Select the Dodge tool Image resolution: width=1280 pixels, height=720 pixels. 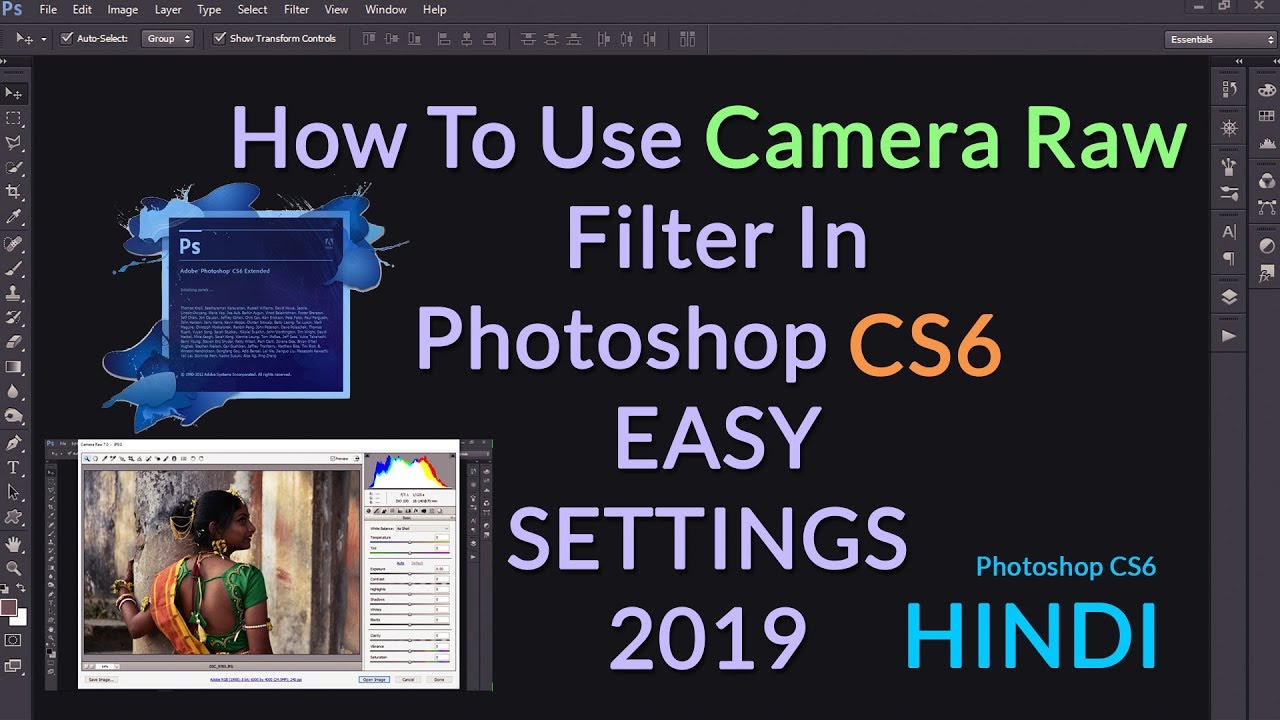[14, 416]
